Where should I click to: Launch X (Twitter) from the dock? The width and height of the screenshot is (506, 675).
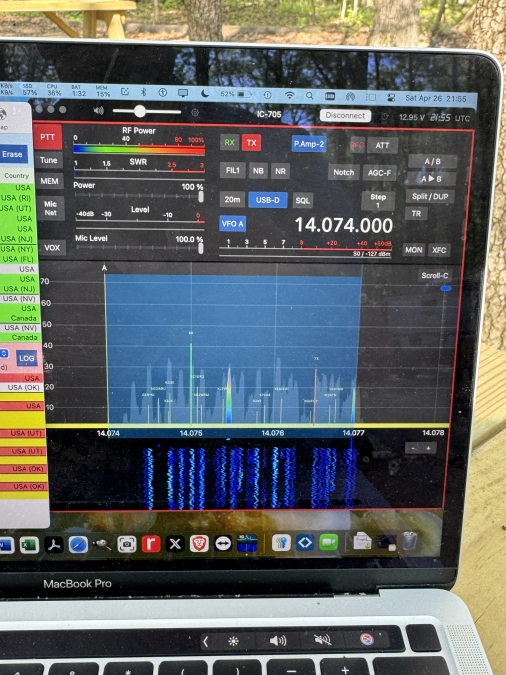(175, 544)
